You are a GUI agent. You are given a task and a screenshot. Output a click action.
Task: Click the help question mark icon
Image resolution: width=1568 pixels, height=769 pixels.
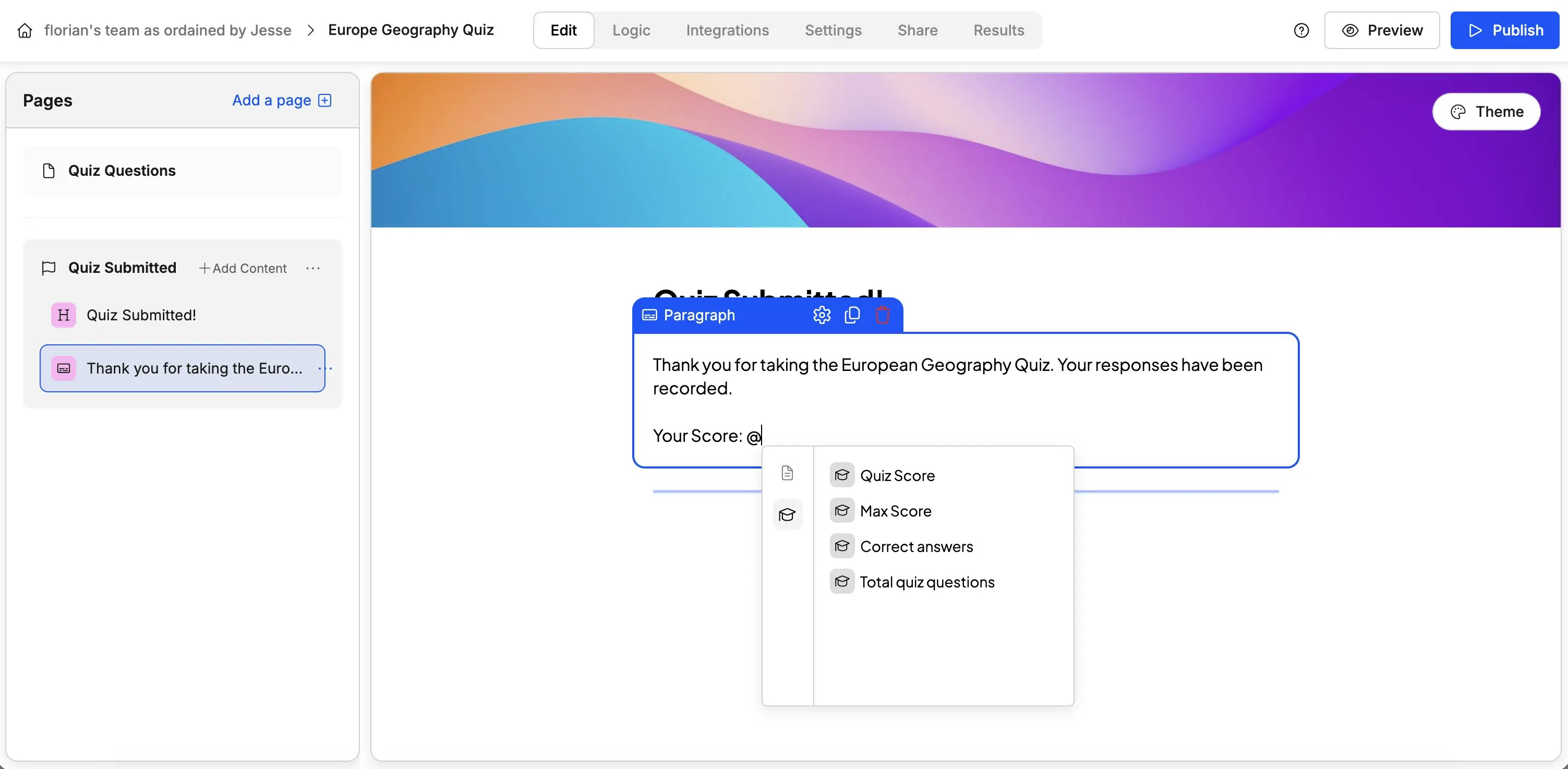(x=1301, y=30)
